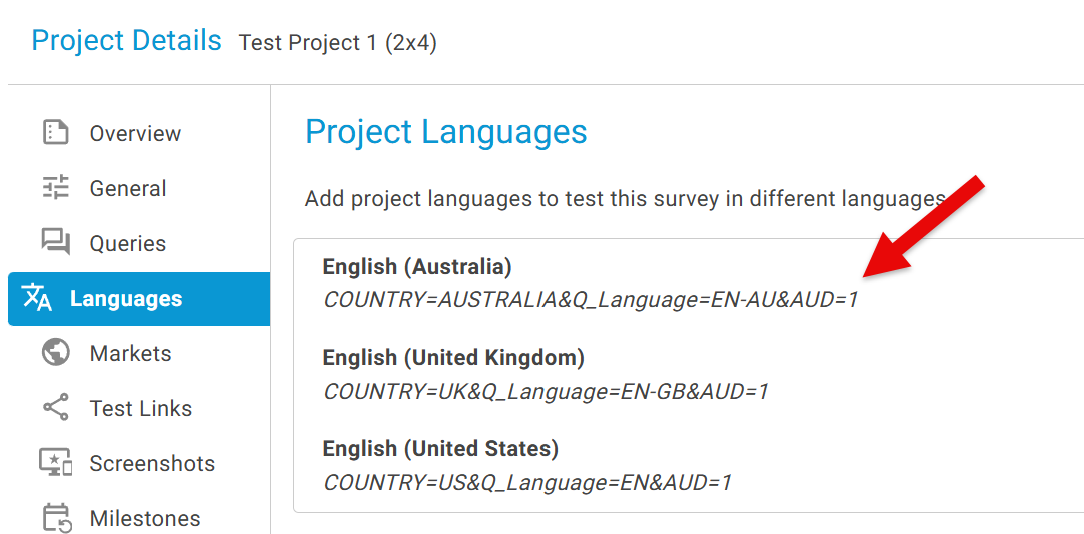Open the Overview text label in sidebar
This screenshot has height=534, width=1084.
135,133
